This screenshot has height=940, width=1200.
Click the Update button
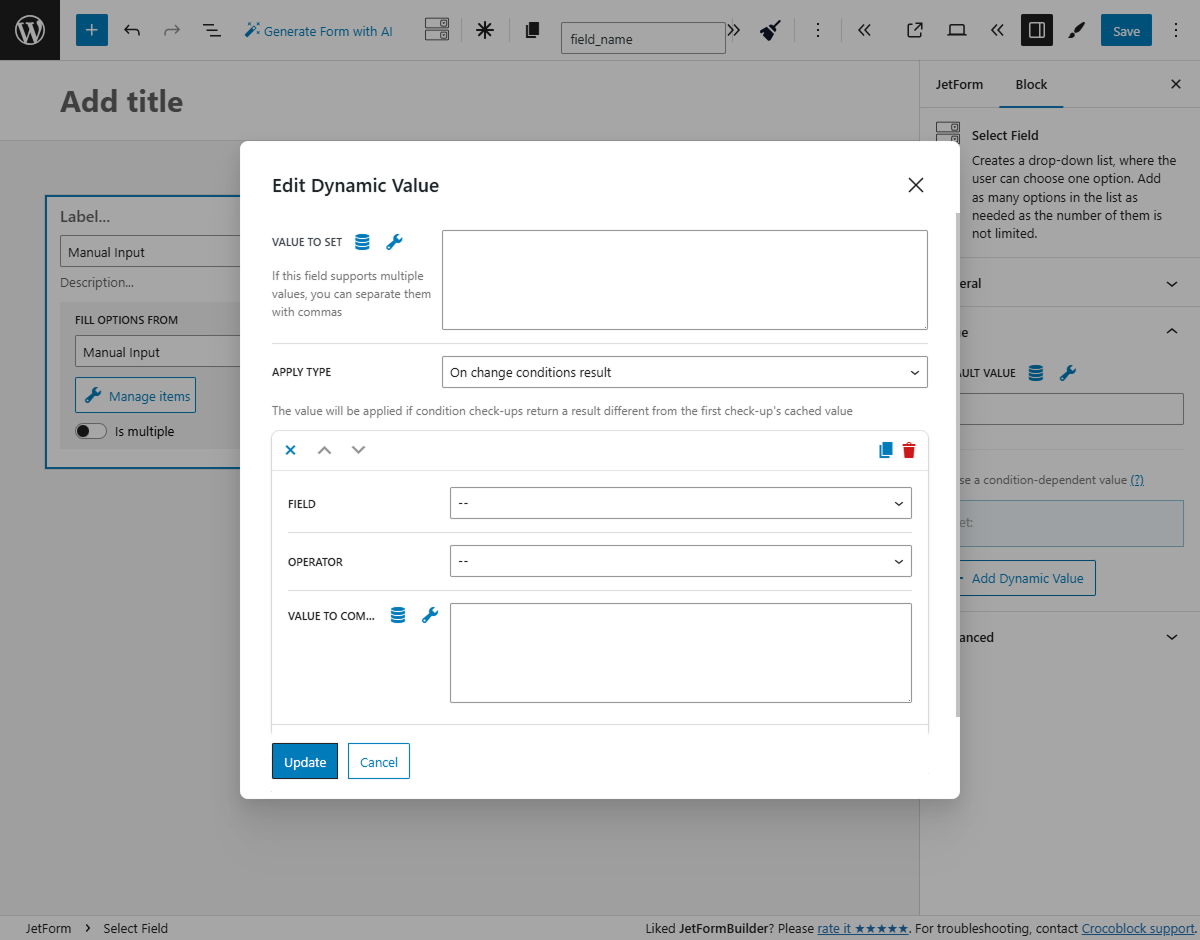click(304, 761)
